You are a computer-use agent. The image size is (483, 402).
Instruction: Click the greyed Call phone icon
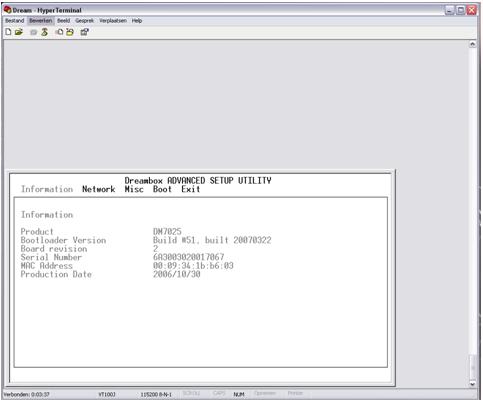(33, 32)
